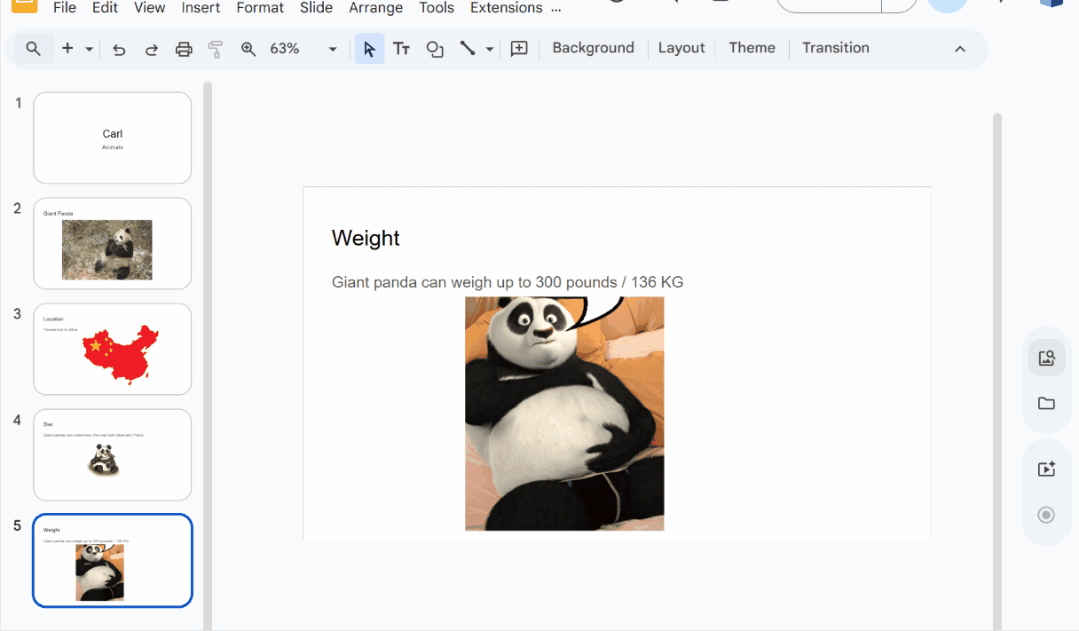Undo the last action
The width and height of the screenshot is (1079, 631).
pos(119,49)
